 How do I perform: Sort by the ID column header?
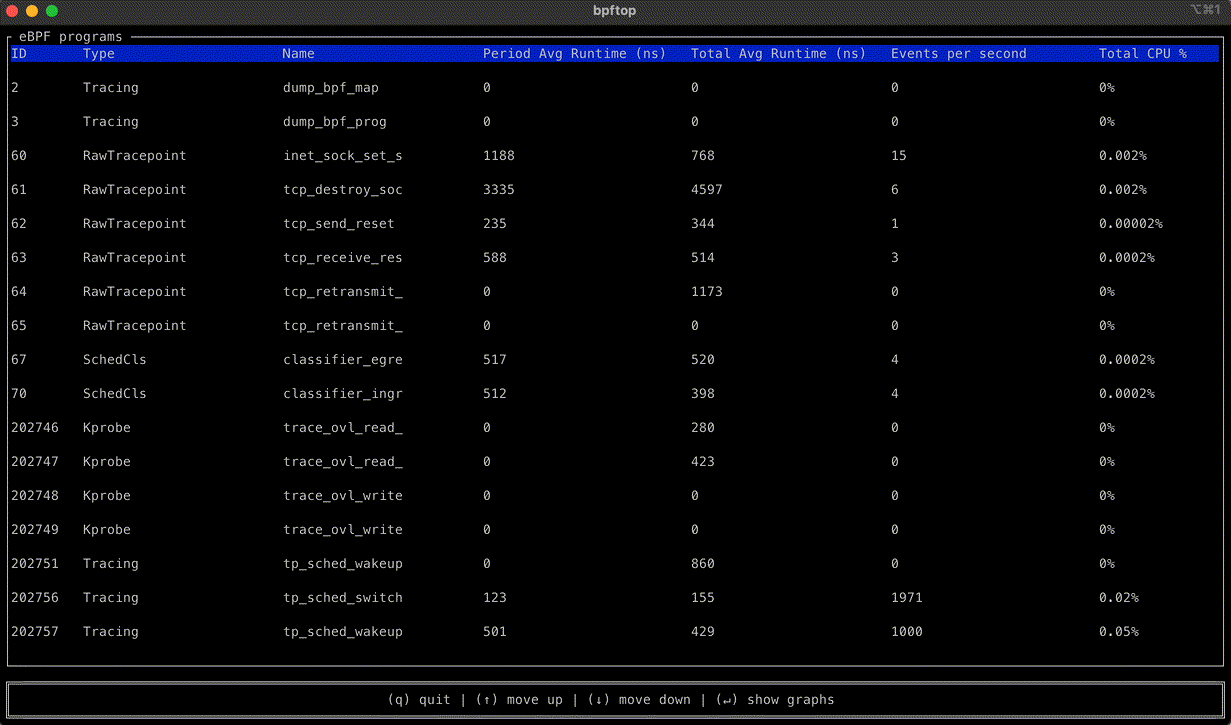[18, 53]
